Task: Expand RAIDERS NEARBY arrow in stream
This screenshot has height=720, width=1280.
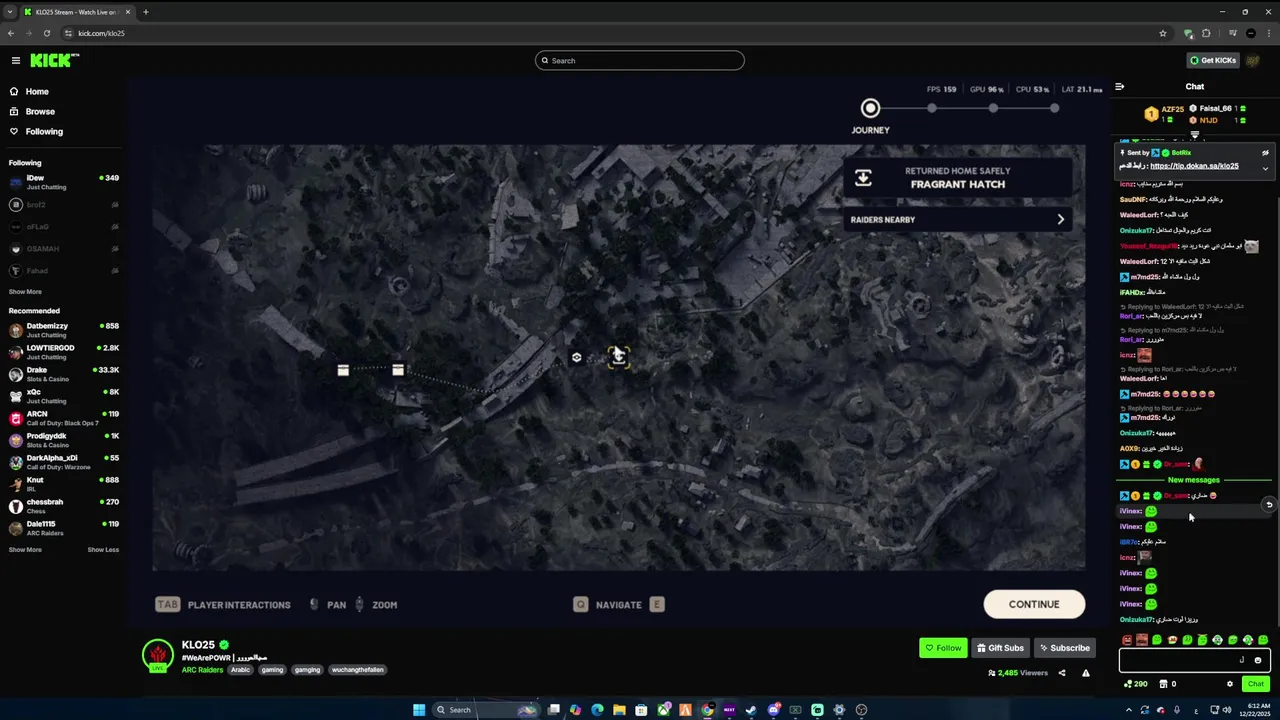Action: click(x=1061, y=220)
